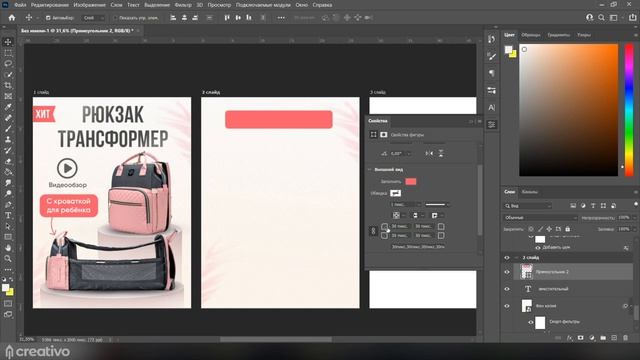
Task: Hide the text layer with T thumbnail
Action: [507, 289]
